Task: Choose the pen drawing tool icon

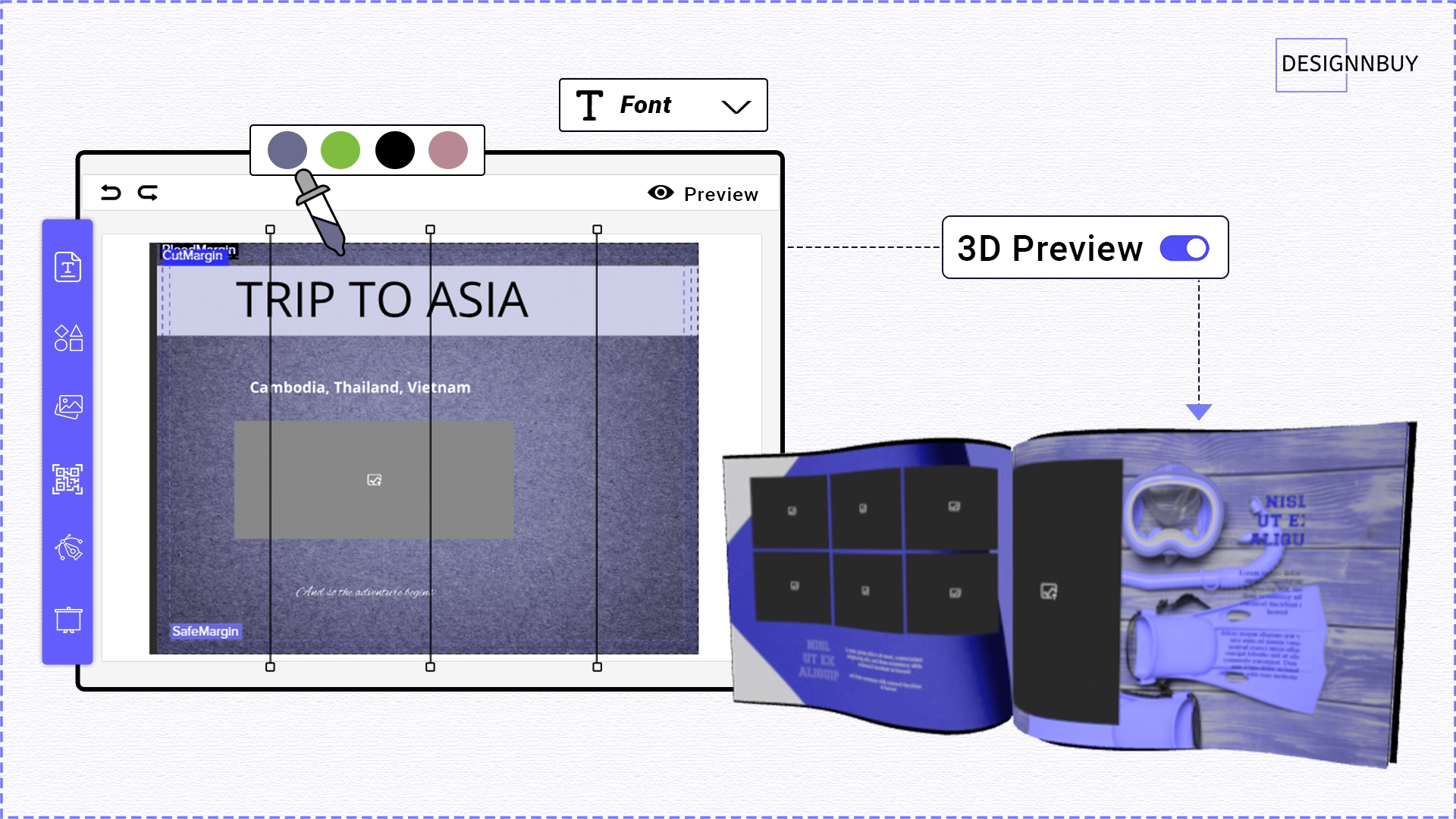Action: pyautogui.click(x=68, y=548)
